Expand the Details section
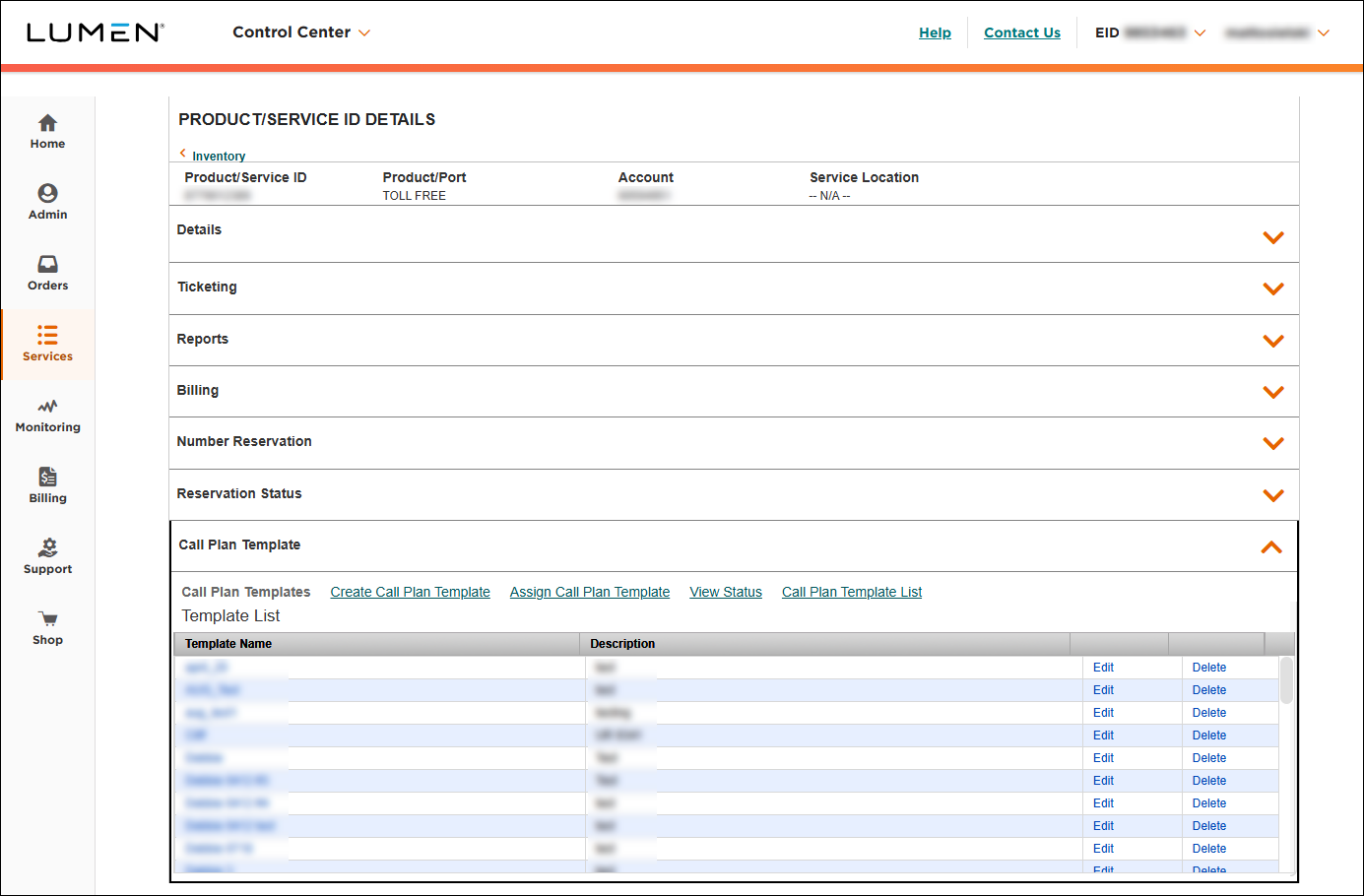This screenshot has height=896, width=1364. [x=1272, y=236]
